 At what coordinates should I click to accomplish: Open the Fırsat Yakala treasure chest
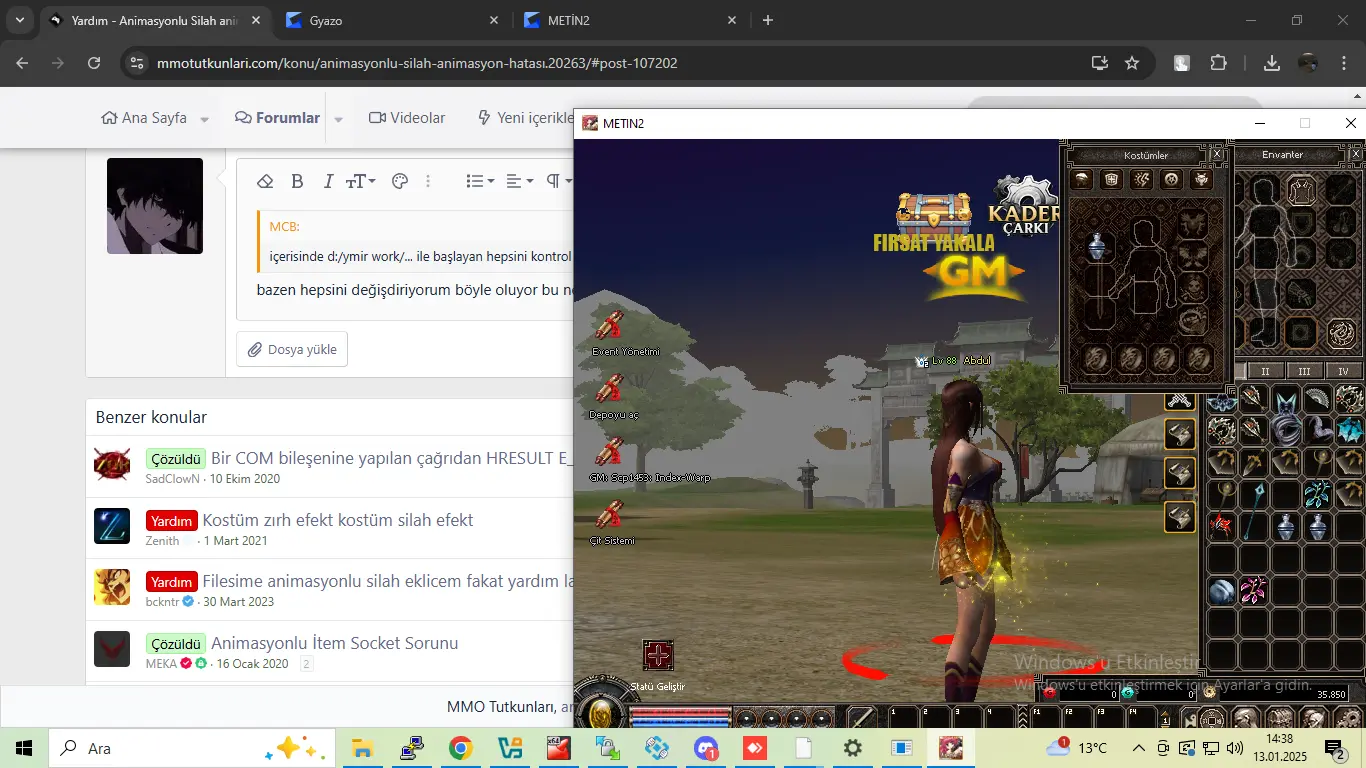(x=933, y=211)
